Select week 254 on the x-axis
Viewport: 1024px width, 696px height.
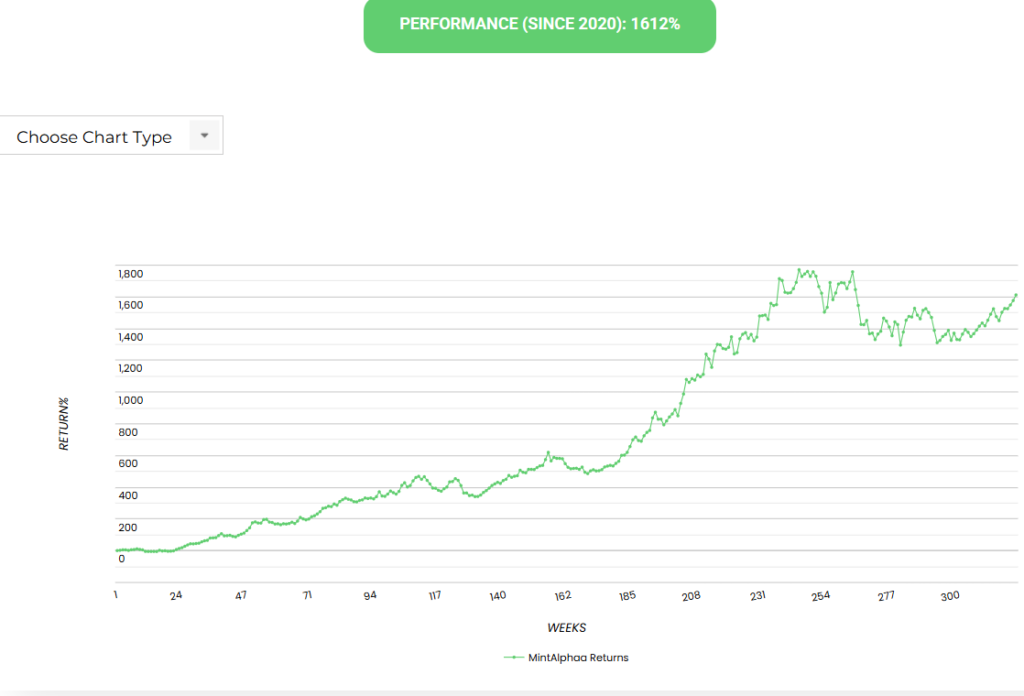(820, 596)
